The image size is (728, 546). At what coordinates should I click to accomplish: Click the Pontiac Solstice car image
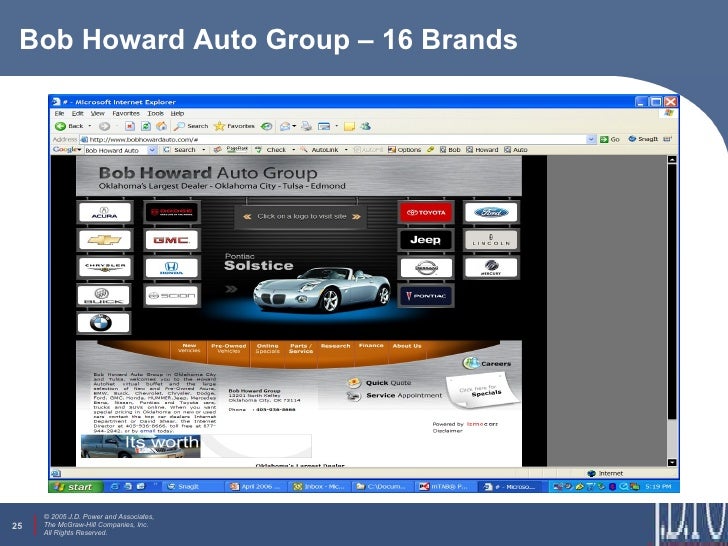coord(322,289)
